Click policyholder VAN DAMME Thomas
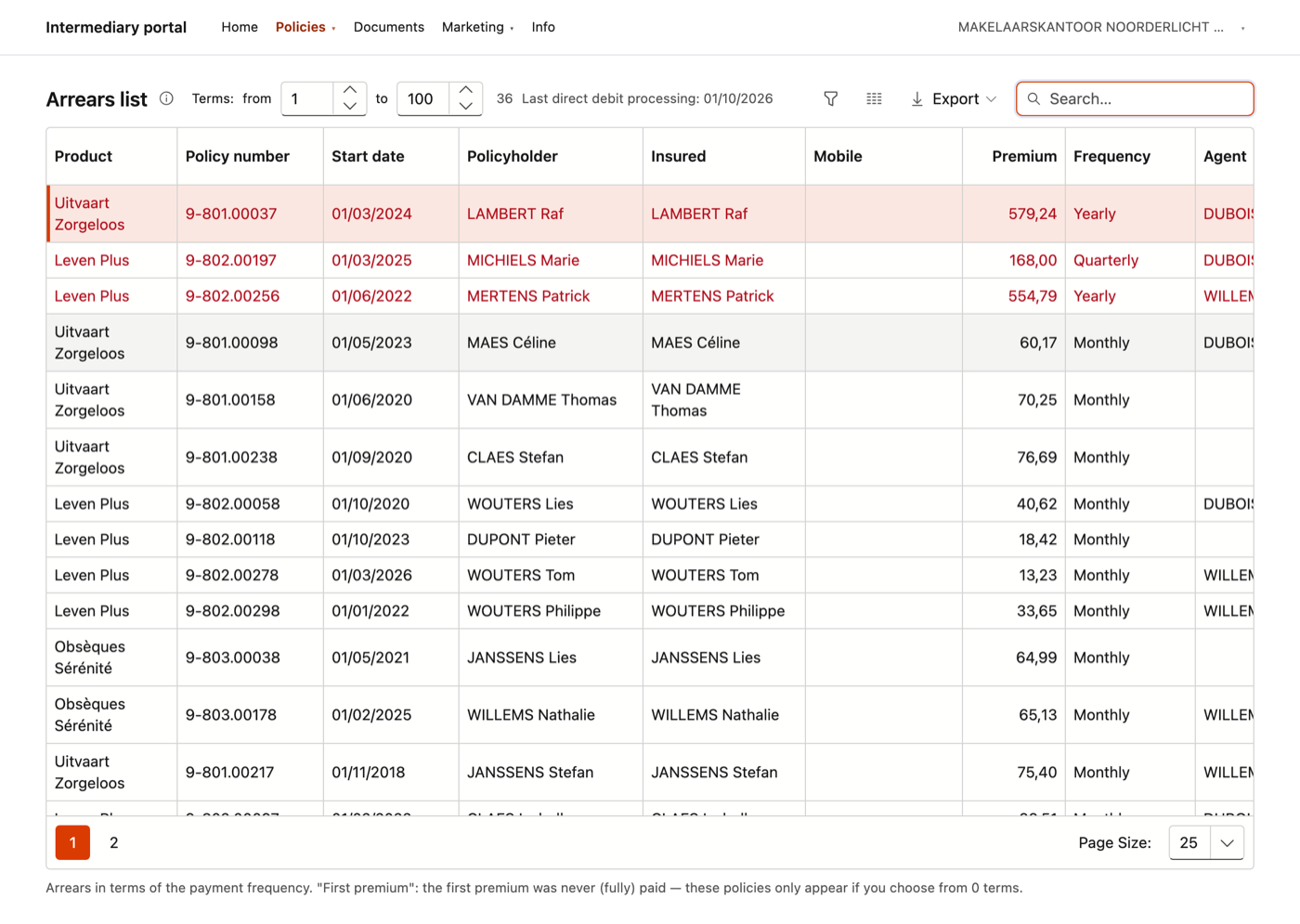 click(x=541, y=400)
